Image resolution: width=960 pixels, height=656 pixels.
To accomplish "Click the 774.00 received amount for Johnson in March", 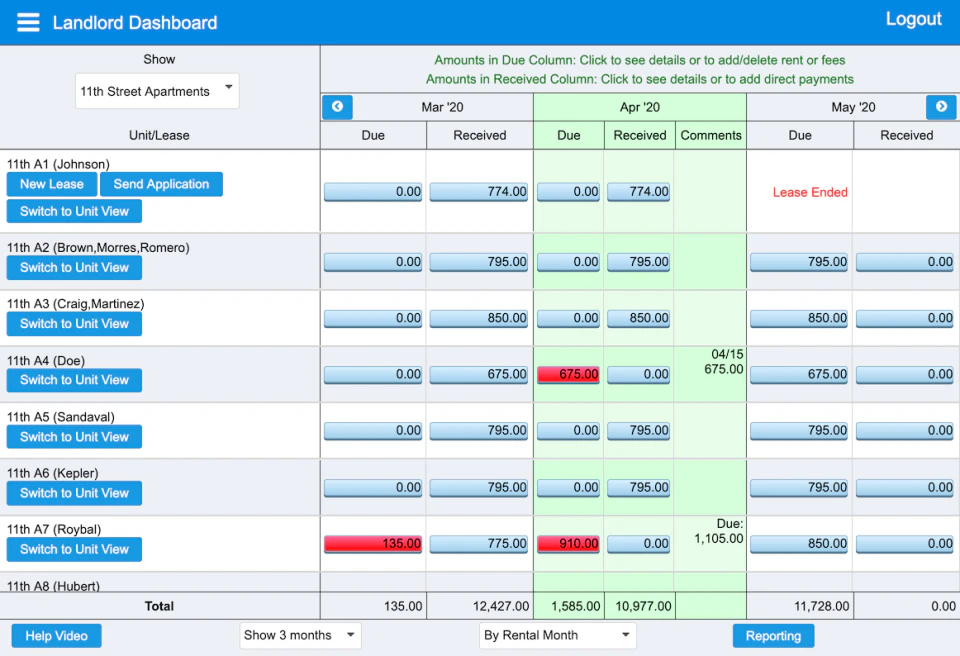I will [479, 191].
